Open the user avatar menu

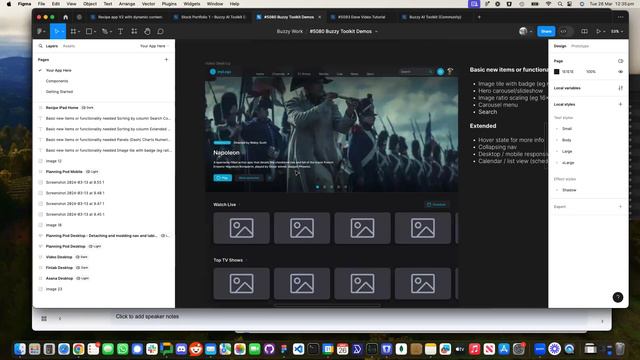pos(523,31)
